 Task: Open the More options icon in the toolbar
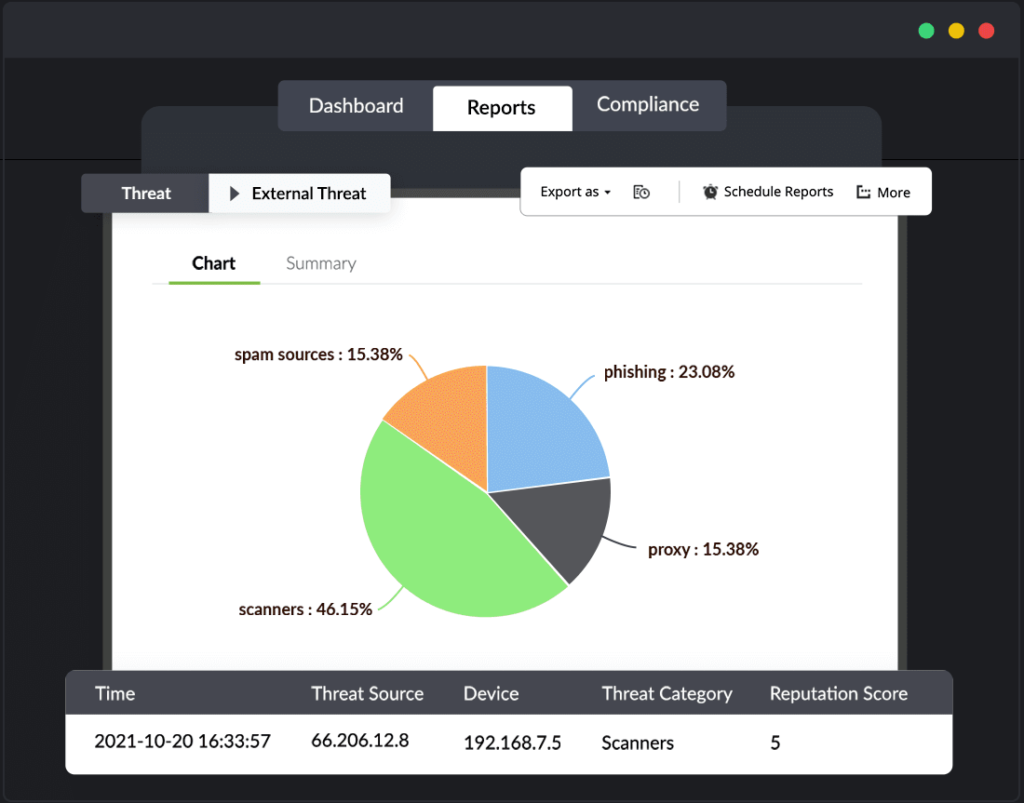(x=861, y=192)
